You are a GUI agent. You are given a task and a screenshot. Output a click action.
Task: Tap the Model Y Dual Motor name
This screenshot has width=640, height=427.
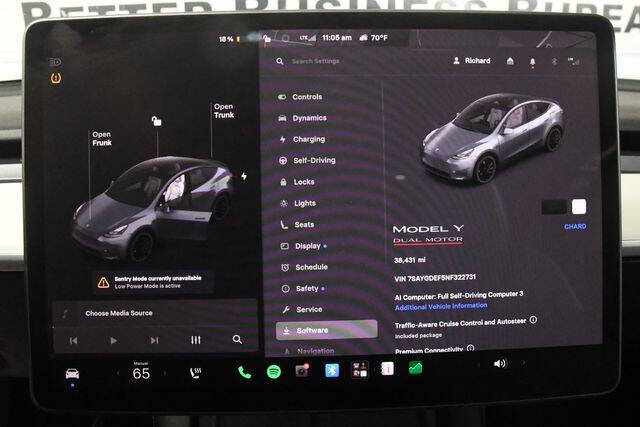(428, 234)
